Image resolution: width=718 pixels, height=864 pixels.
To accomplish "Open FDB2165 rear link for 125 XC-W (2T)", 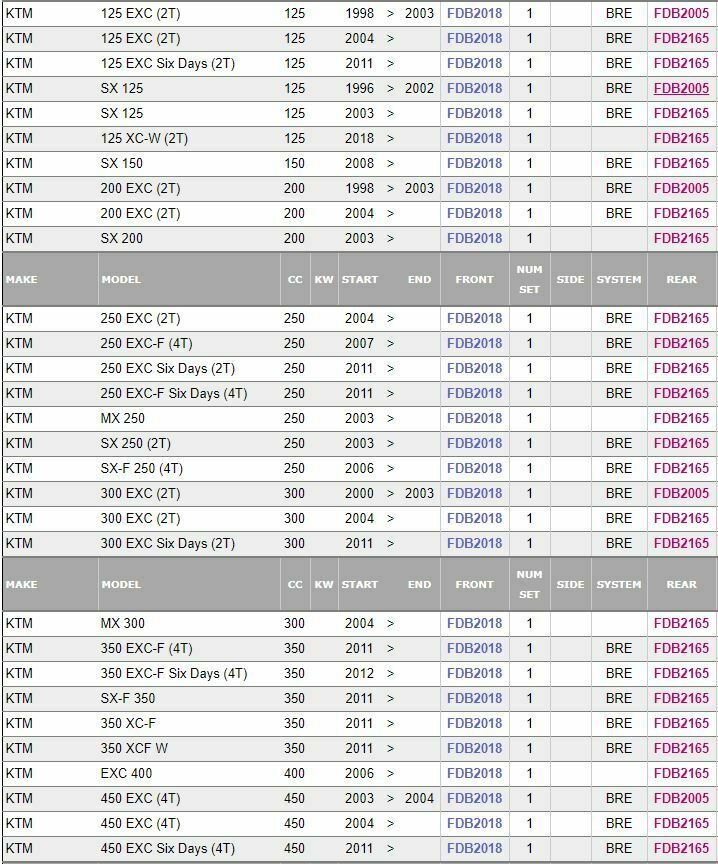I will click(x=681, y=138).
